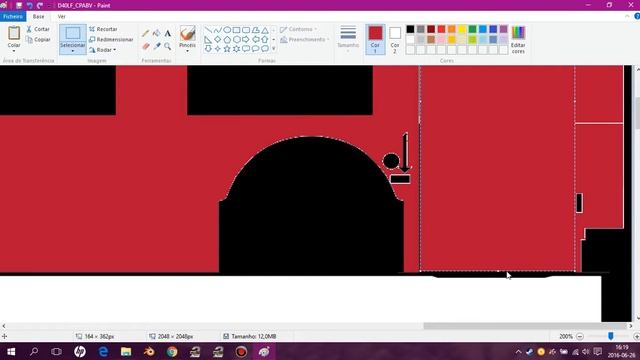Choose the four-point star shape
640x360 pixels.
click(x=218, y=49)
